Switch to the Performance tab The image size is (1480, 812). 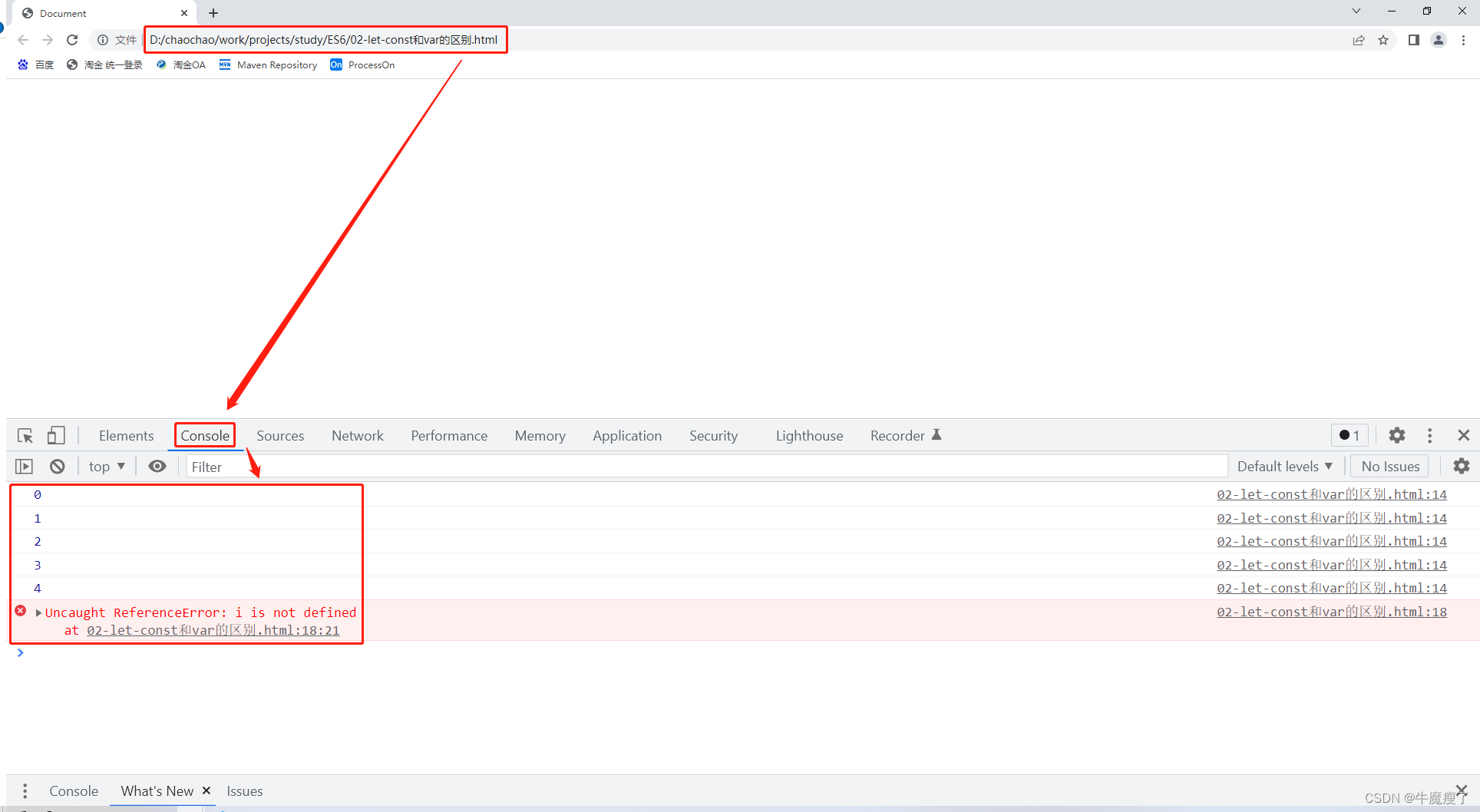(449, 436)
